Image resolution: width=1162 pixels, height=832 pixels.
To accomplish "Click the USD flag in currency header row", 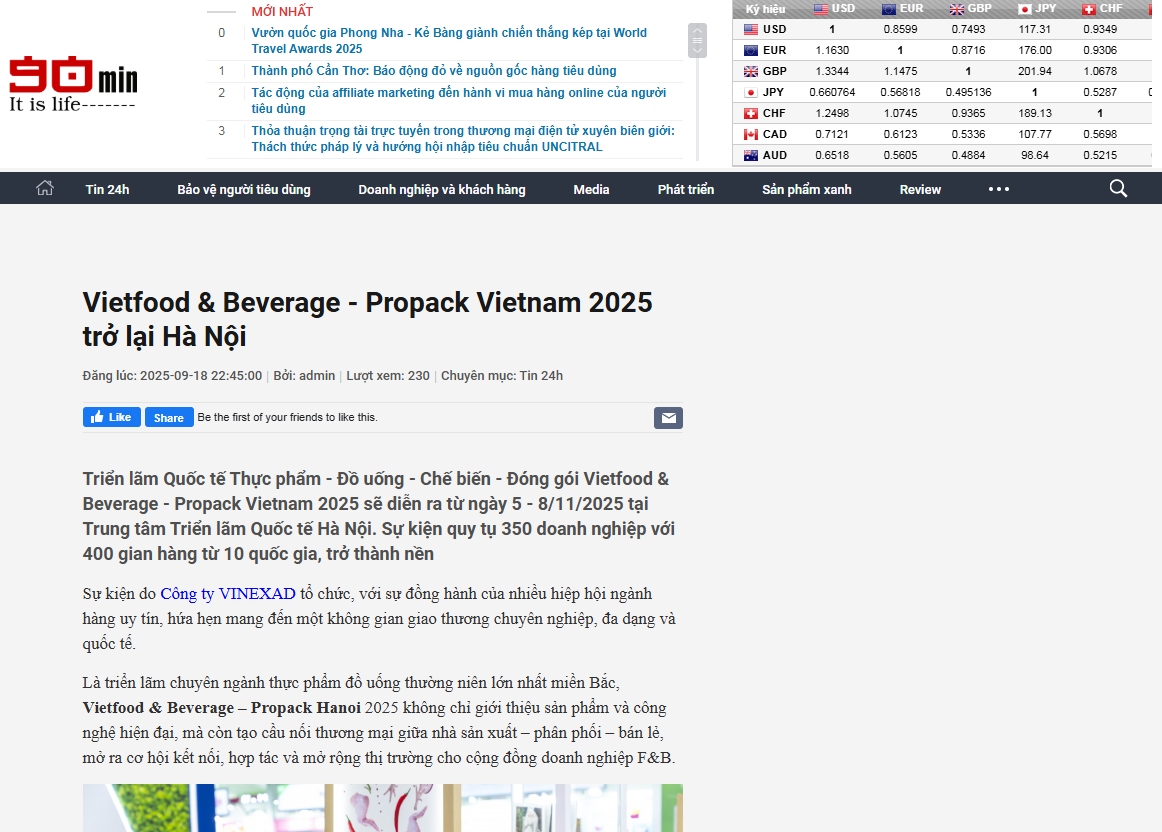I will (x=821, y=9).
